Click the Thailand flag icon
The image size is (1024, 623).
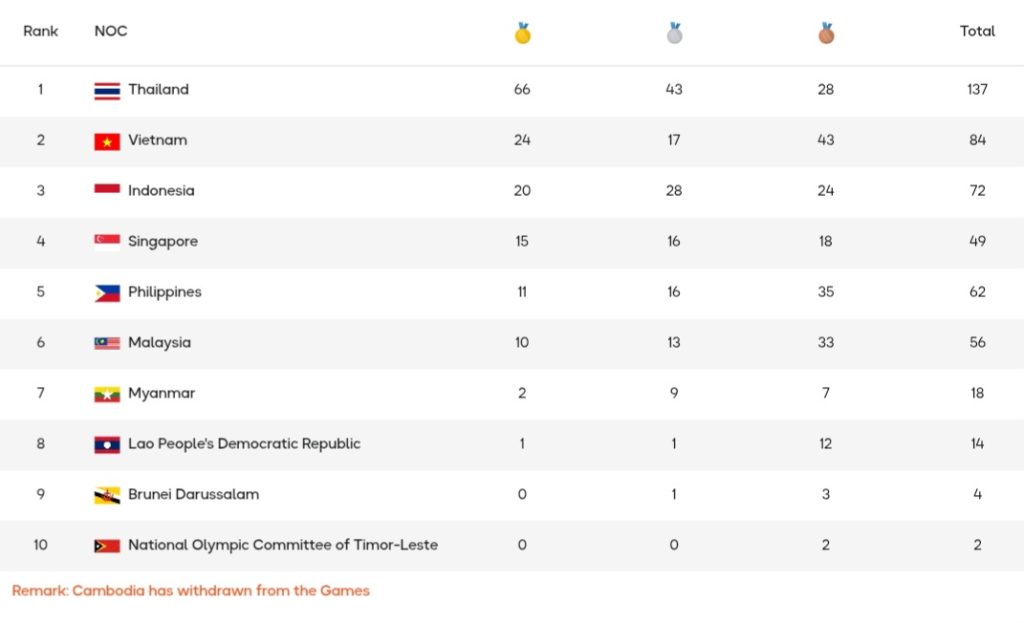107,90
